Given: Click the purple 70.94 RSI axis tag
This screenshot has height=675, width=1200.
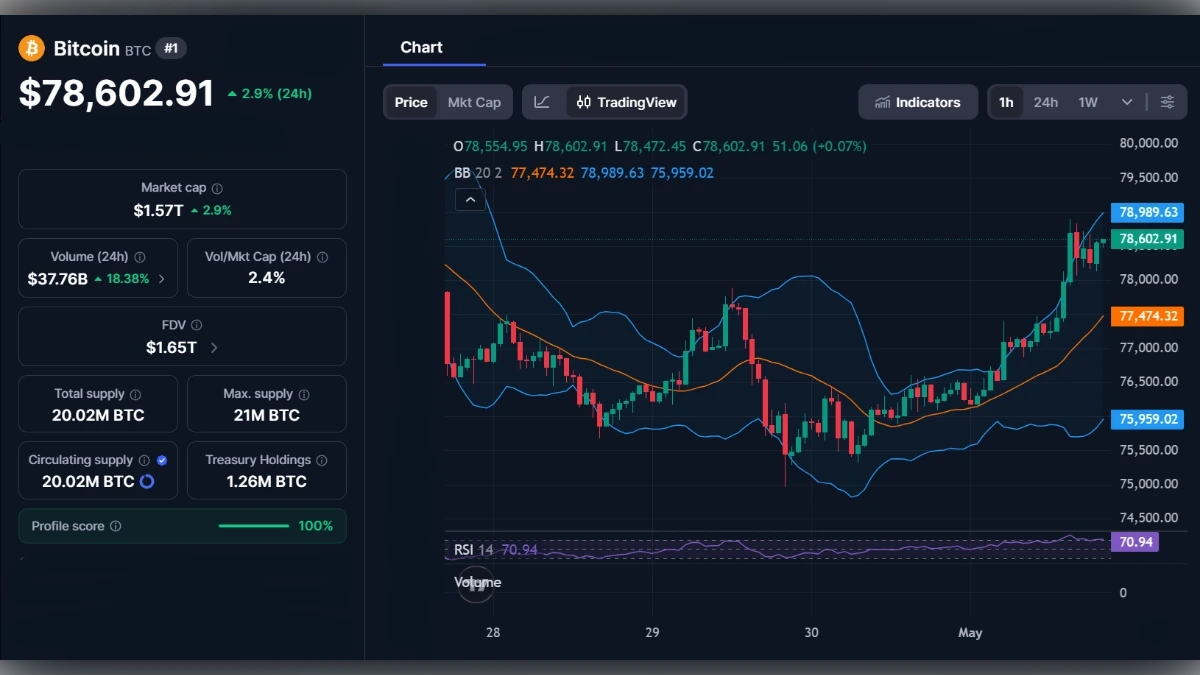Looking at the screenshot, I should (x=1136, y=542).
